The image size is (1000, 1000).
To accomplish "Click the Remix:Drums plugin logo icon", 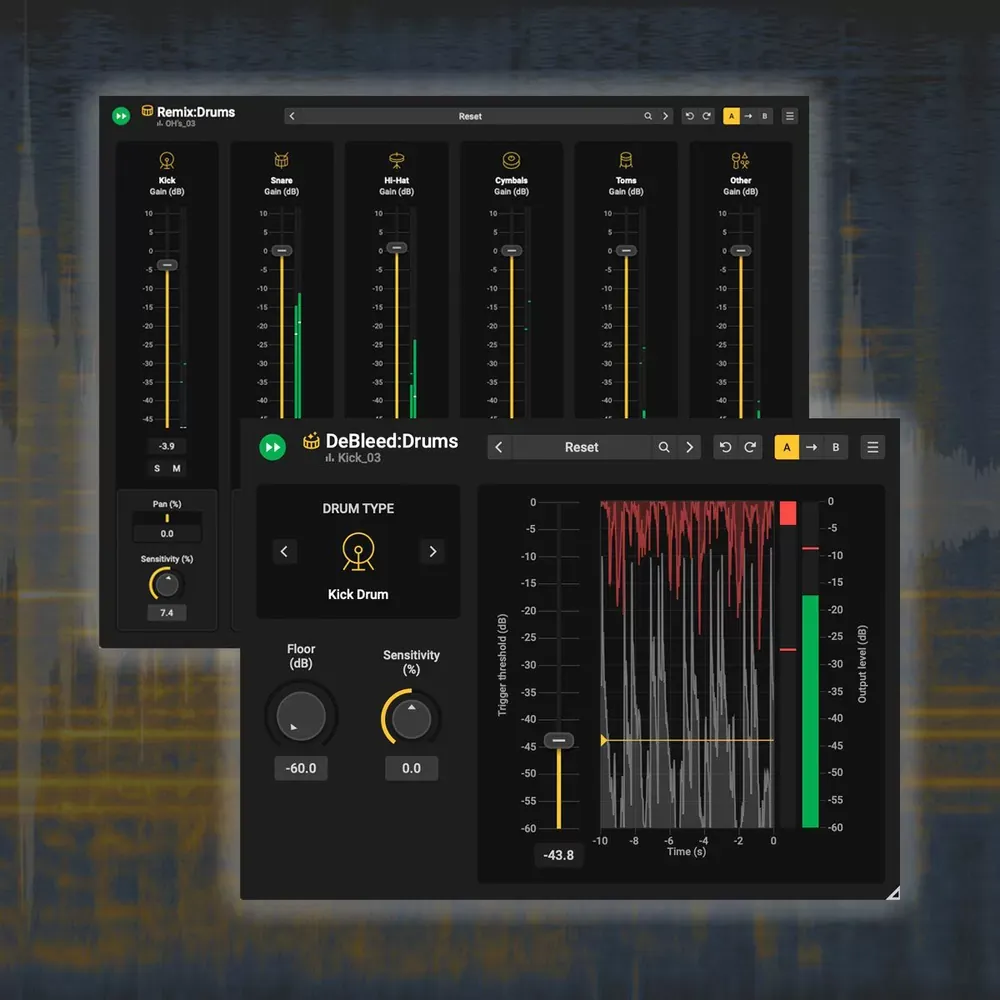I will pos(147,111).
